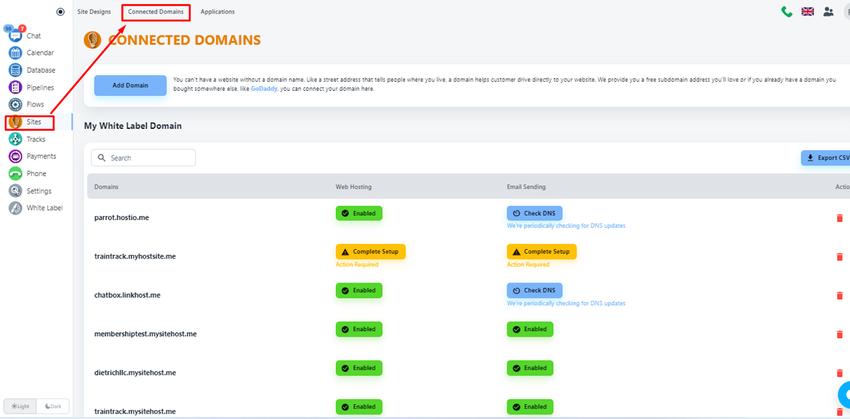Click the domain Search field
The width and height of the screenshot is (850, 419).
tap(143, 158)
